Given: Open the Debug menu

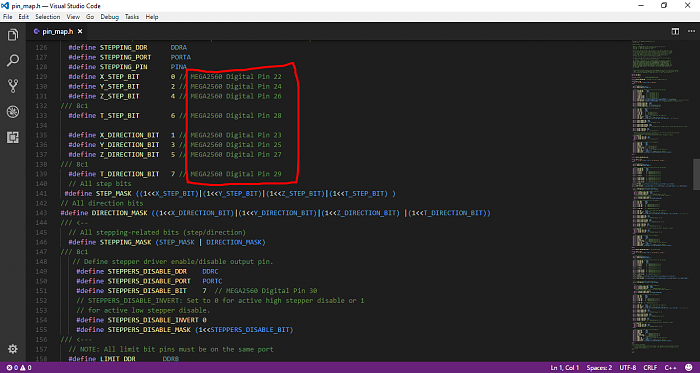Looking at the screenshot, I should [109, 17].
